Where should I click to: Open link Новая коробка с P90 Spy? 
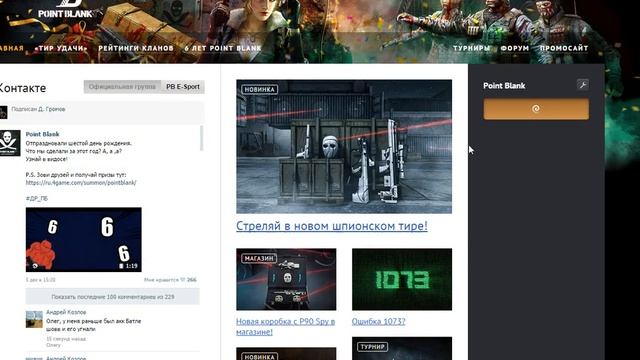pos(286,327)
